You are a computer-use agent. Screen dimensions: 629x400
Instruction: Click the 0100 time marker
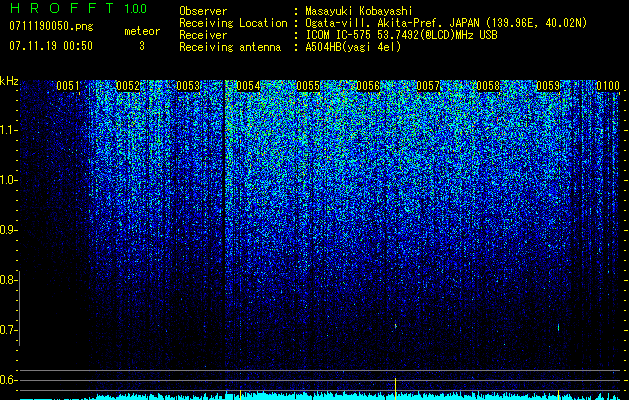608,86
